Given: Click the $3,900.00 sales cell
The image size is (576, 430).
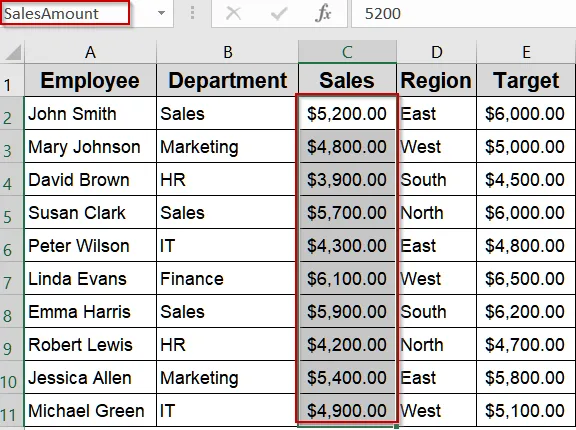Looking at the screenshot, I should tap(348, 180).
